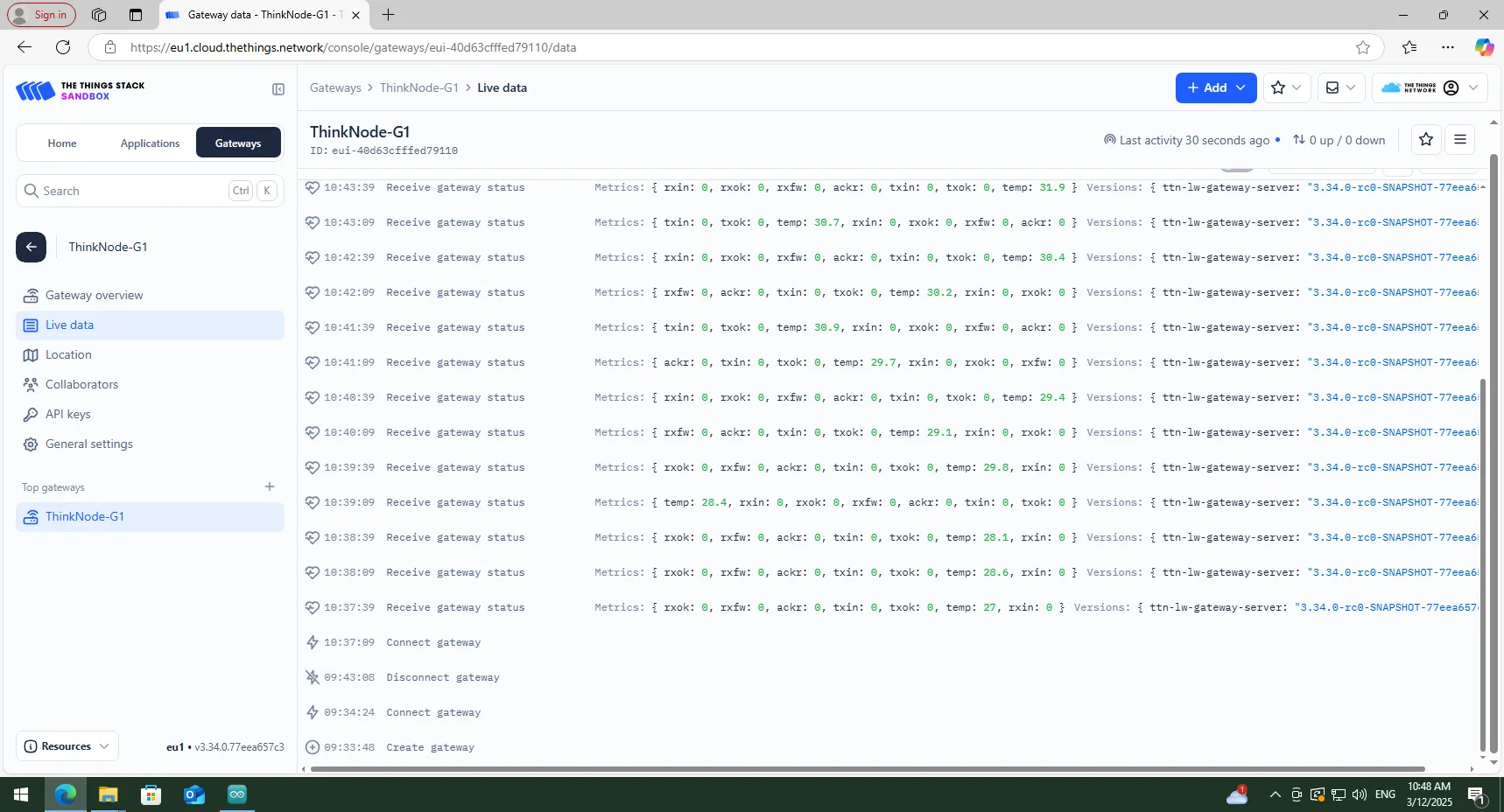
Task: Switch to the Home tab
Action: (x=62, y=143)
